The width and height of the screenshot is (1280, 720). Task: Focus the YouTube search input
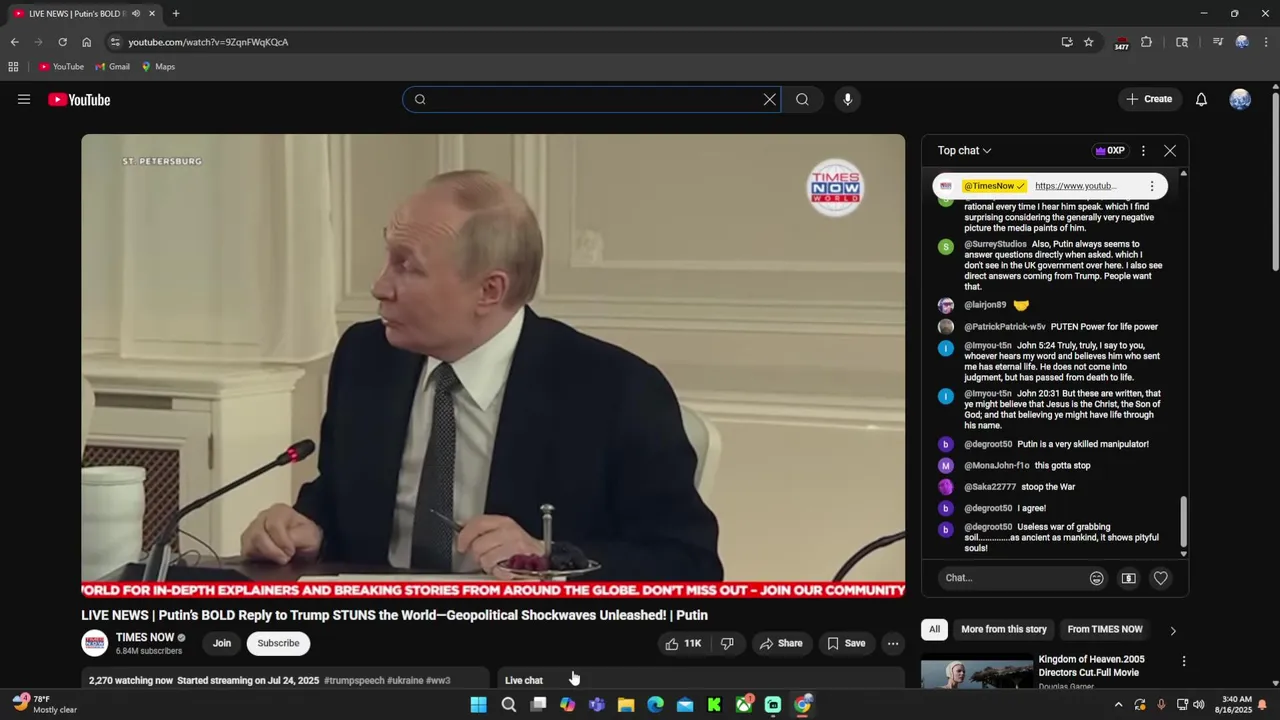(x=590, y=99)
